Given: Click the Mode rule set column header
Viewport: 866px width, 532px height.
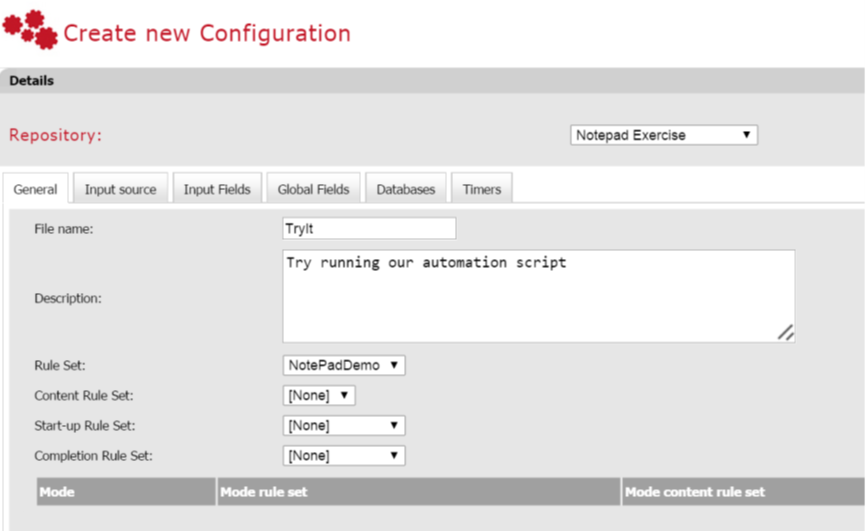Looking at the screenshot, I should [x=418, y=492].
